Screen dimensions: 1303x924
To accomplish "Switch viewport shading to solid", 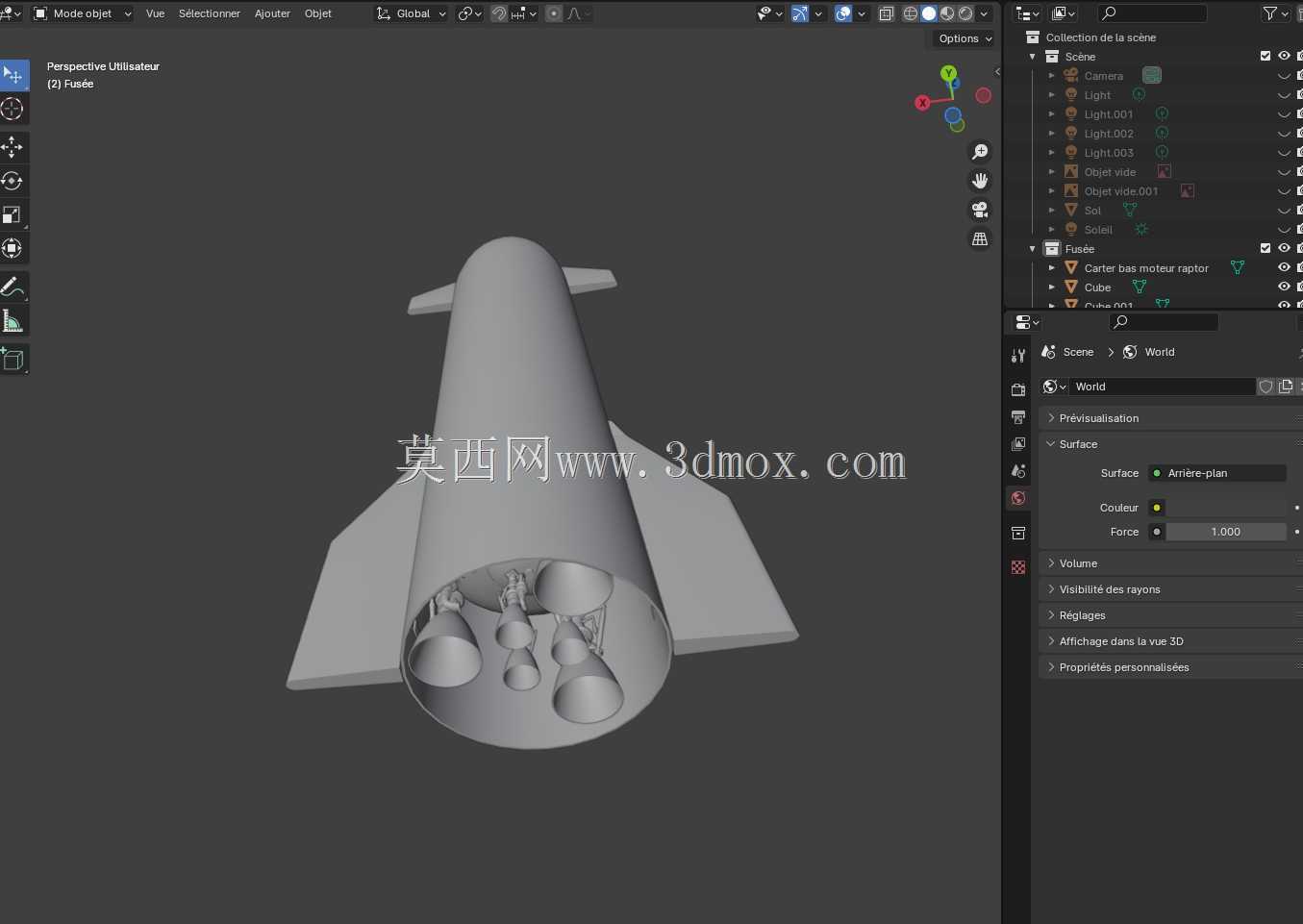I will coord(929,13).
